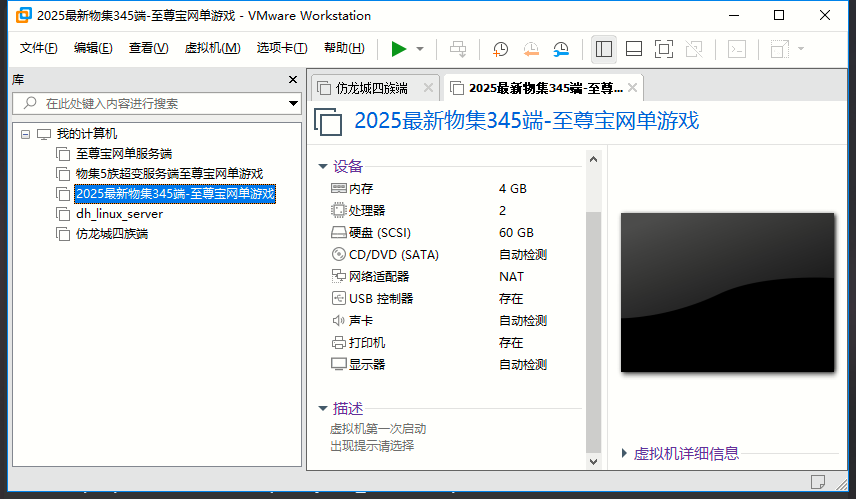Open the 帮助(H) menu

point(344,48)
